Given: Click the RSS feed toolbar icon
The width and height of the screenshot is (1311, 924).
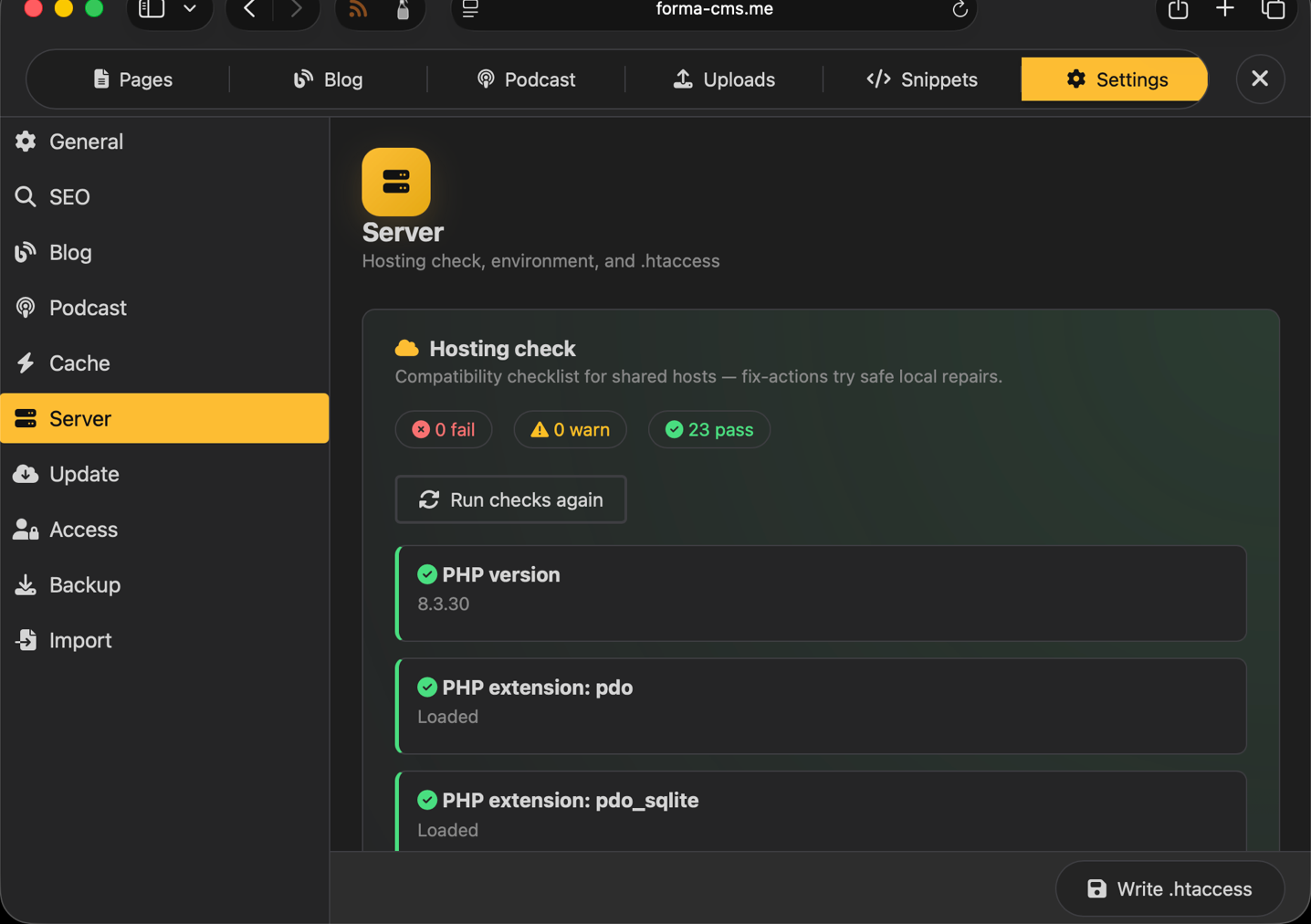Looking at the screenshot, I should pos(358,10).
